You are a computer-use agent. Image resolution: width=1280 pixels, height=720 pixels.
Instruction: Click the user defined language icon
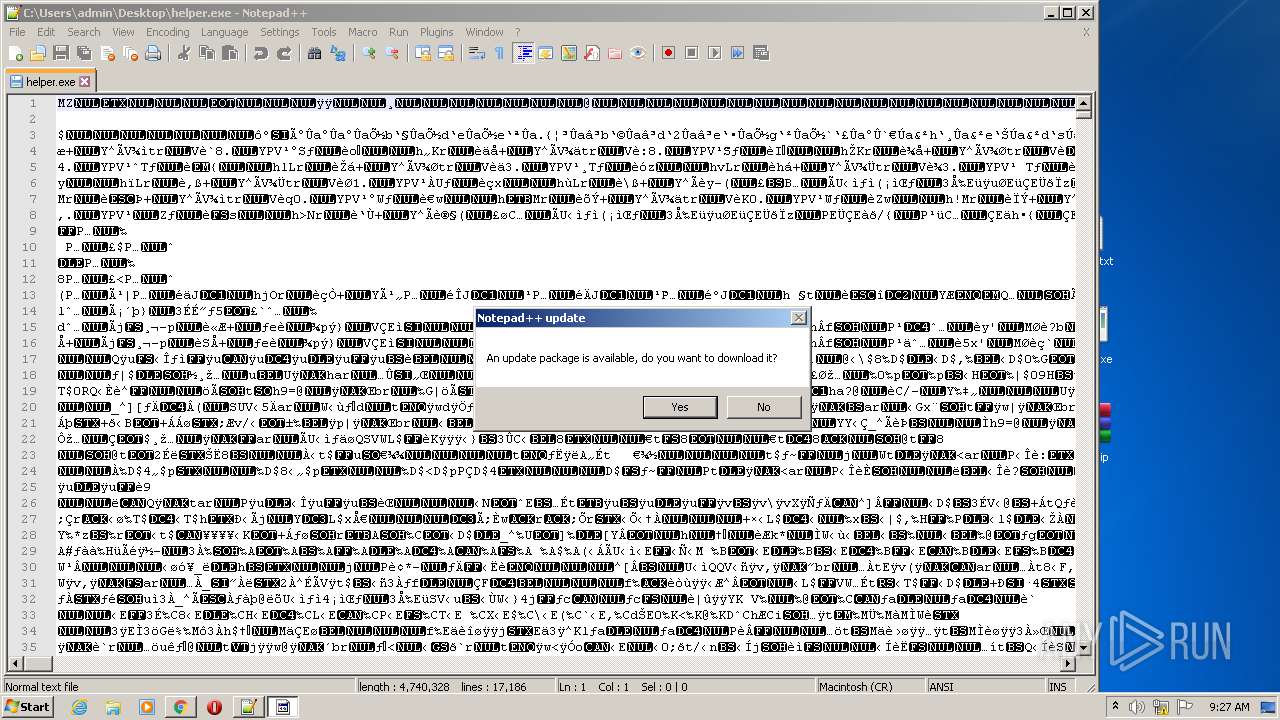click(546, 53)
